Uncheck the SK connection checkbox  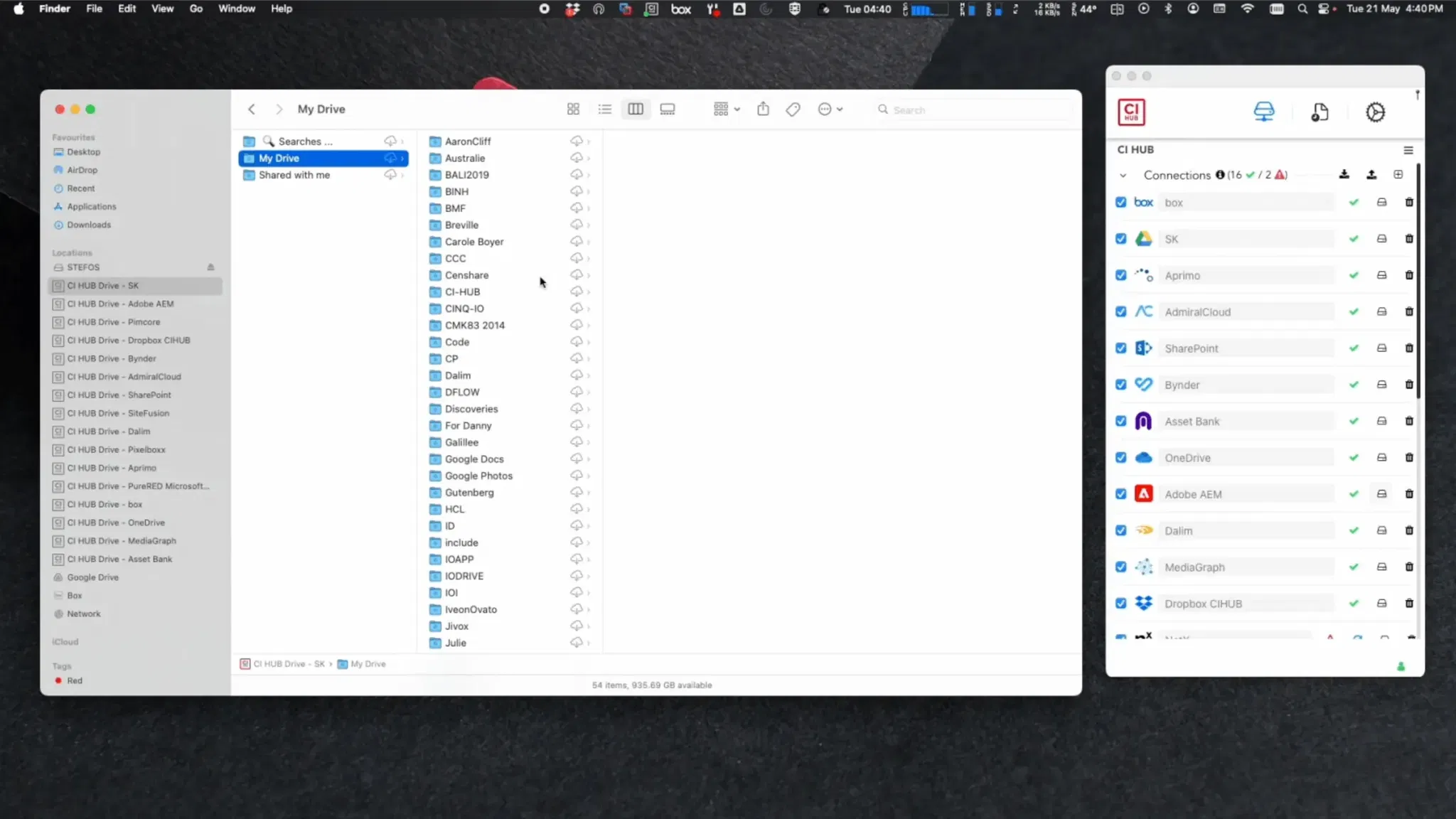pos(1120,239)
